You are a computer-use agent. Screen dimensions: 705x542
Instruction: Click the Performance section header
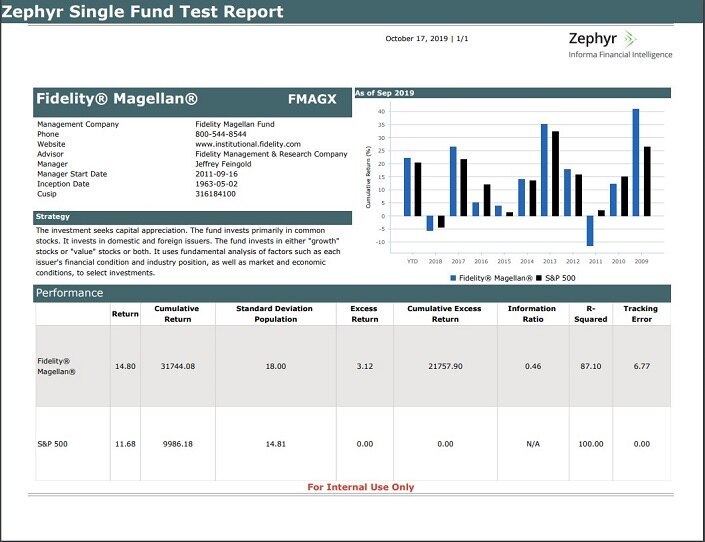tap(352, 293)
